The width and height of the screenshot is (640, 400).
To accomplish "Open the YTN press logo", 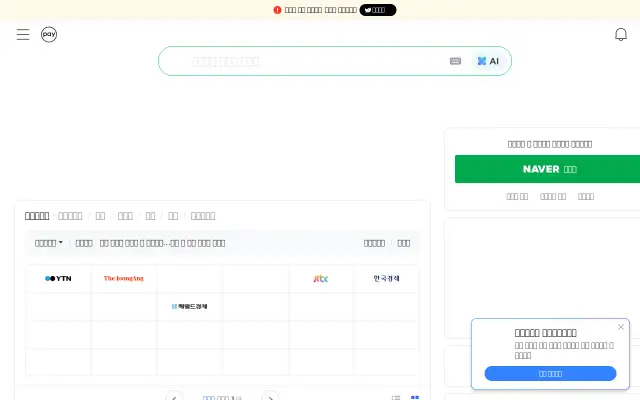I will tap(58, 278).
